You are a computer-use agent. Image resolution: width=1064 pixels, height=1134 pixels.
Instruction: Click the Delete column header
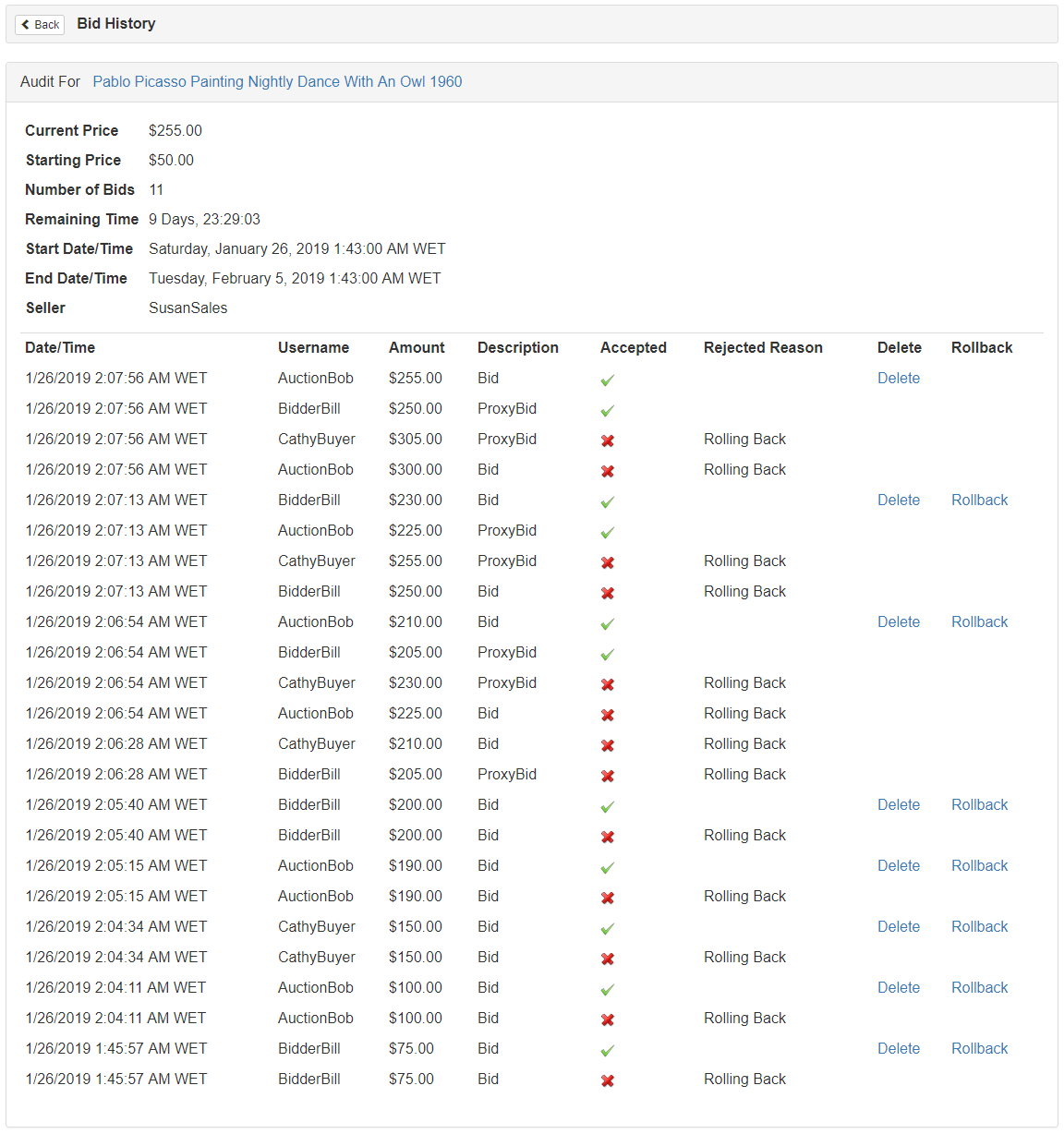(x=900, y=347)
